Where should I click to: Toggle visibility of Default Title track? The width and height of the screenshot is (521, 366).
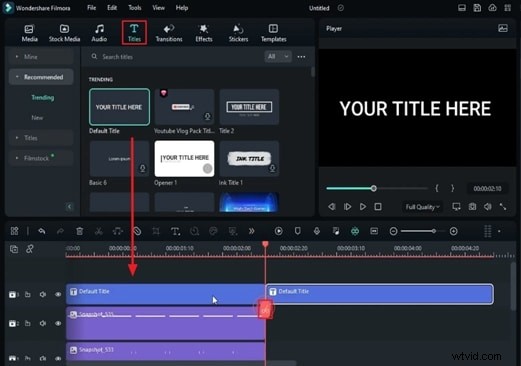58,294
